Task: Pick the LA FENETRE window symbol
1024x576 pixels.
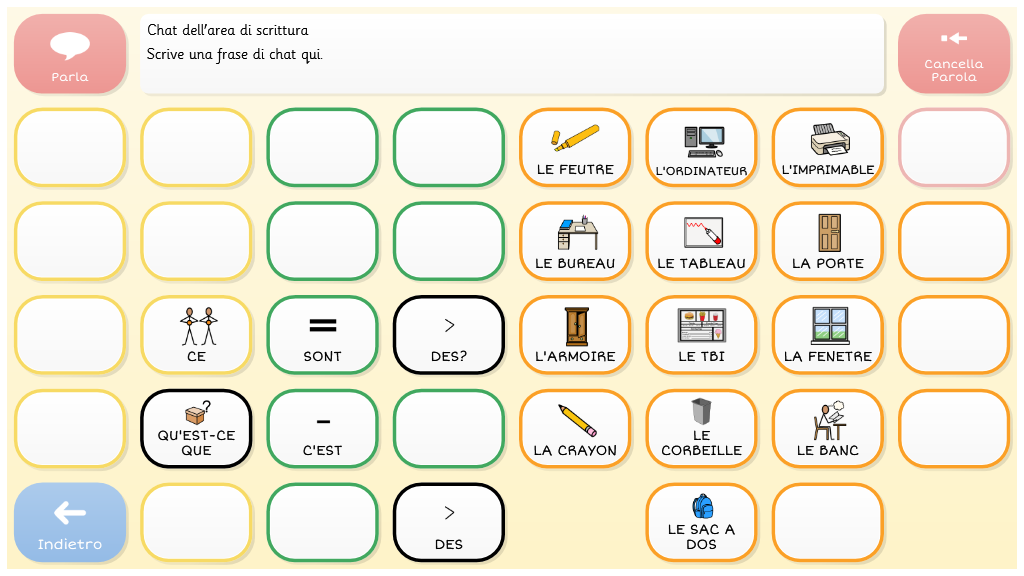Action: (827, 335)
